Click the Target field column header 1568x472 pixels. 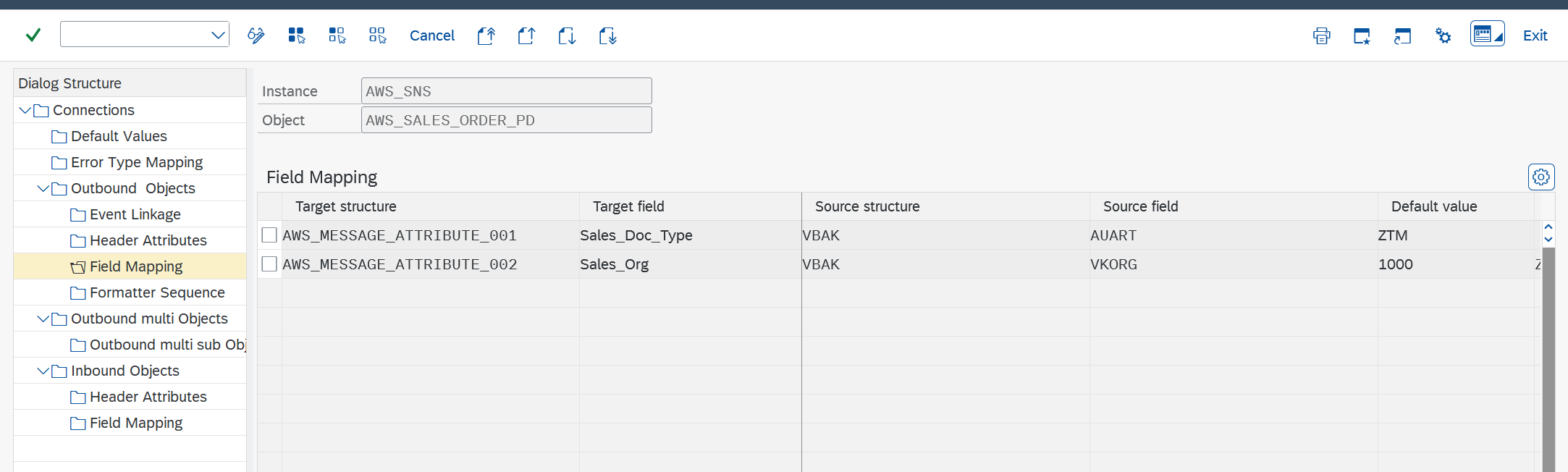[690, 206]
